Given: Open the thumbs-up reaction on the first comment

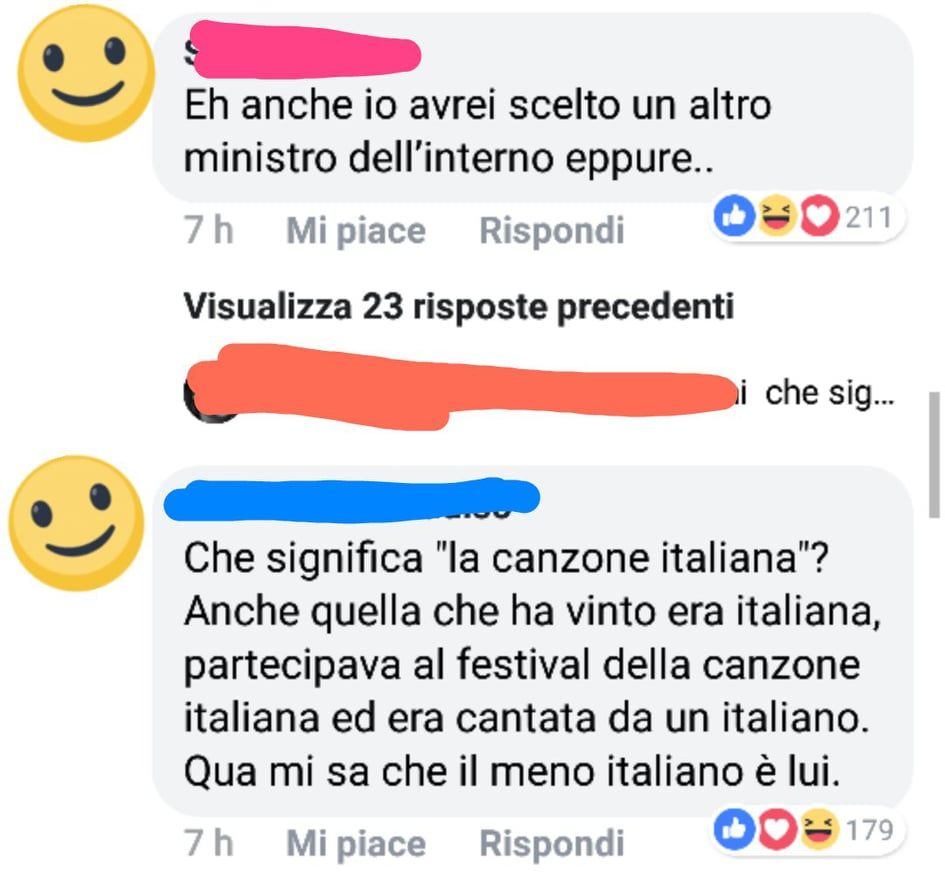Looking at the screenshot, I should [x=734, y=216].
